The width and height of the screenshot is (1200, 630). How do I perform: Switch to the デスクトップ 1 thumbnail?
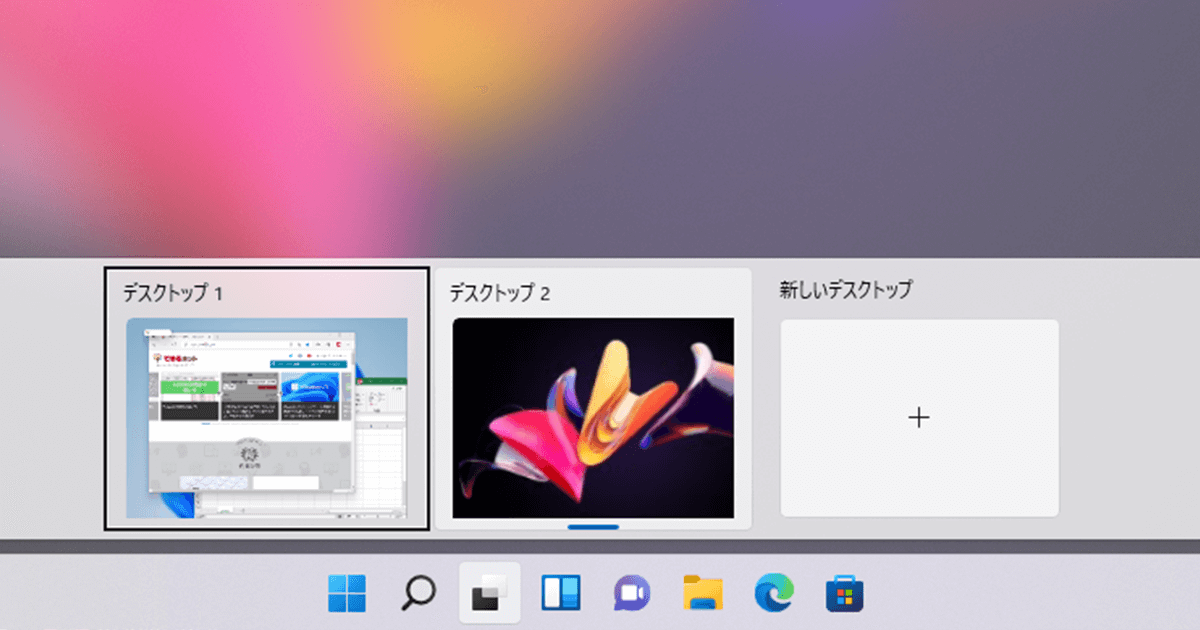[268, 418]
